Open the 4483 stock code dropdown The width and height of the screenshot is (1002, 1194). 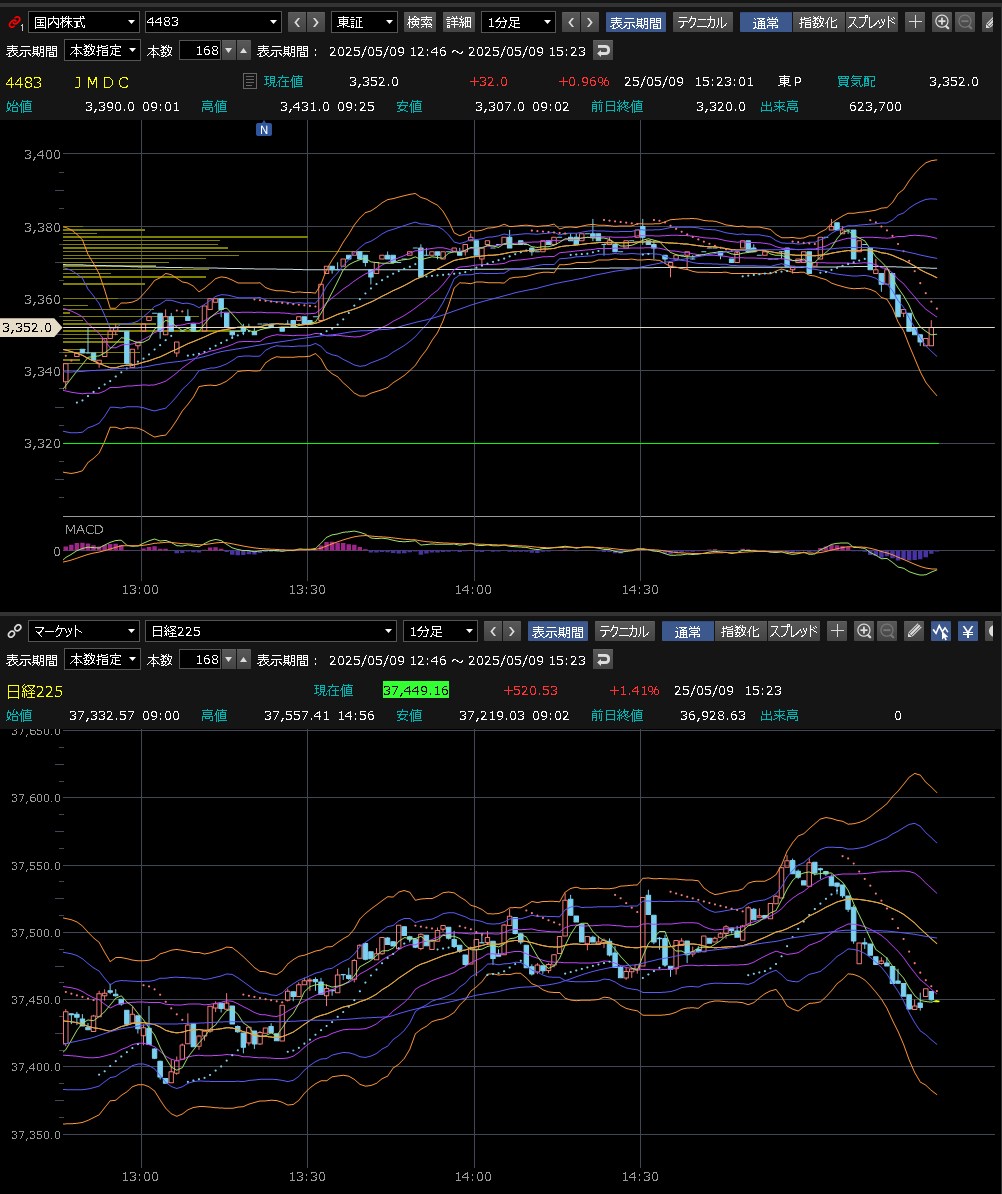[x=212, y=22]
